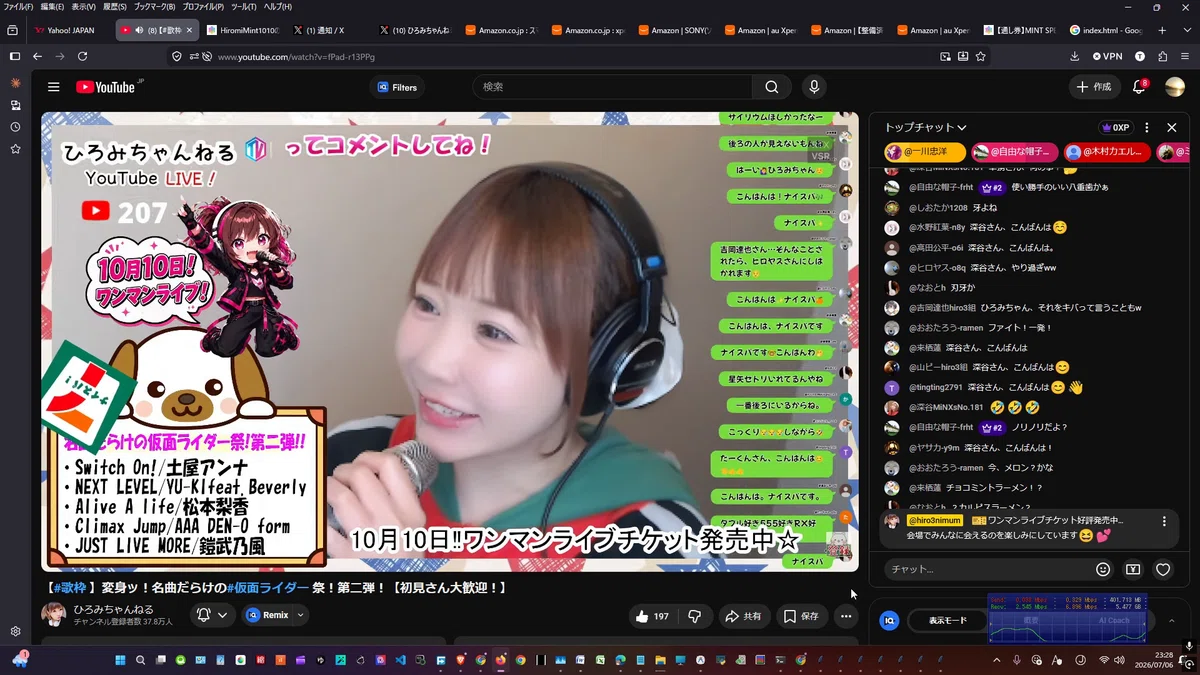Viewport: 1200px width, 675px height.
Task: Open the 編集(E) menu
Action: (52, 7)
